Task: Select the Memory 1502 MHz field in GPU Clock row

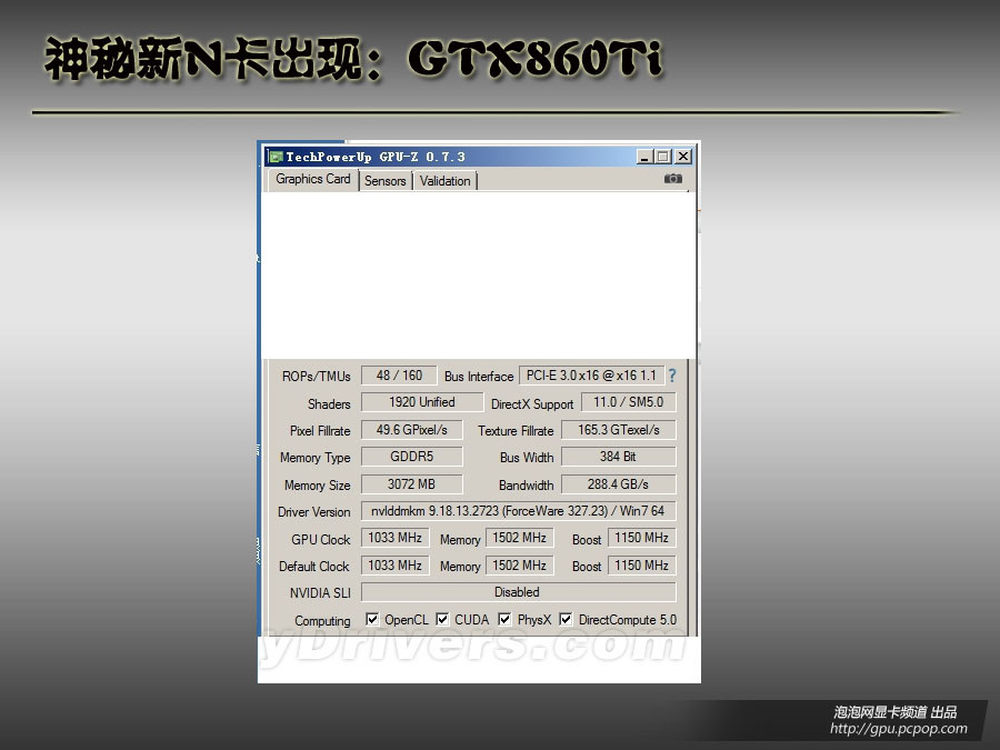Action: (x=519, y=538)
